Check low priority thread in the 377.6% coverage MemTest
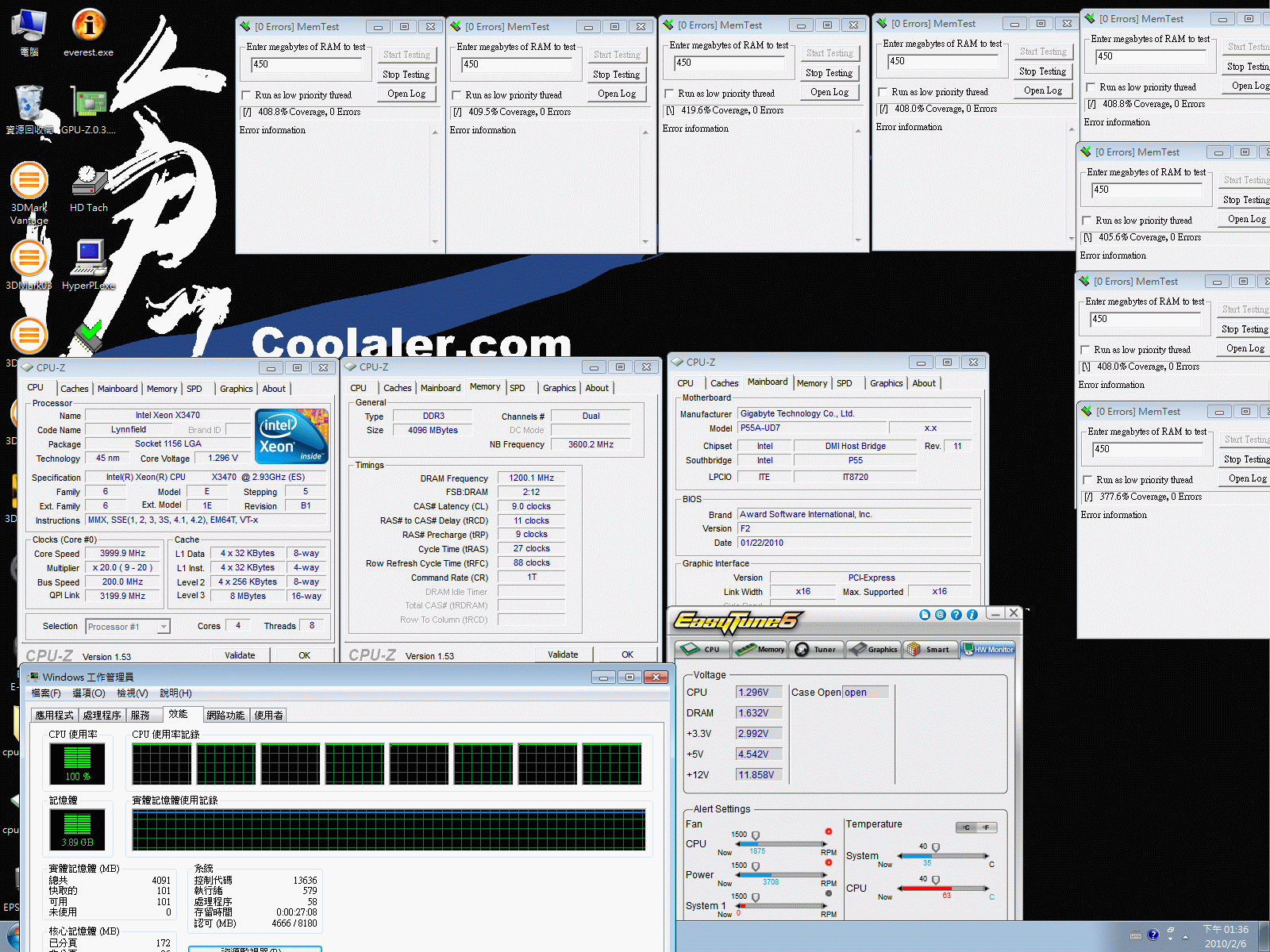Image resolution: width=1270 pixels, height=952 pixels. (x=1087, y=480)
